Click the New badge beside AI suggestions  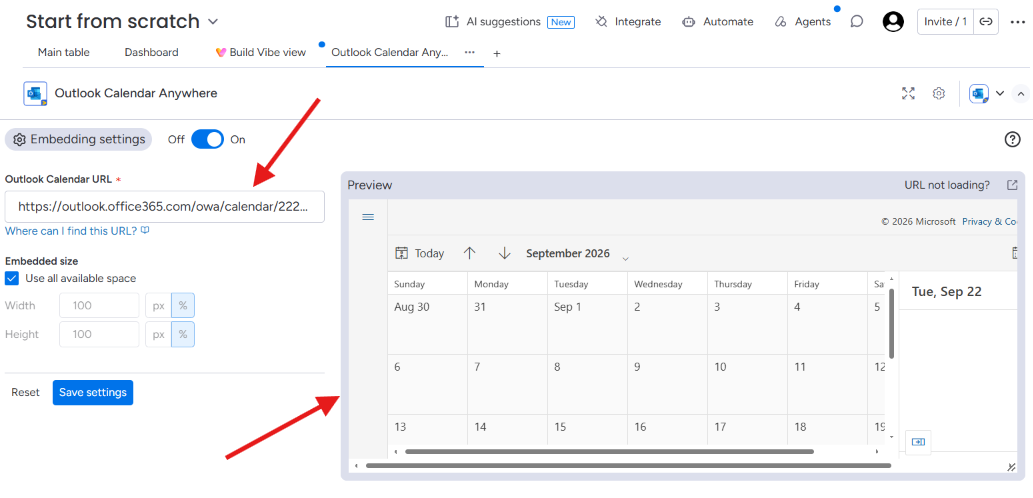[x=561, y=22]
